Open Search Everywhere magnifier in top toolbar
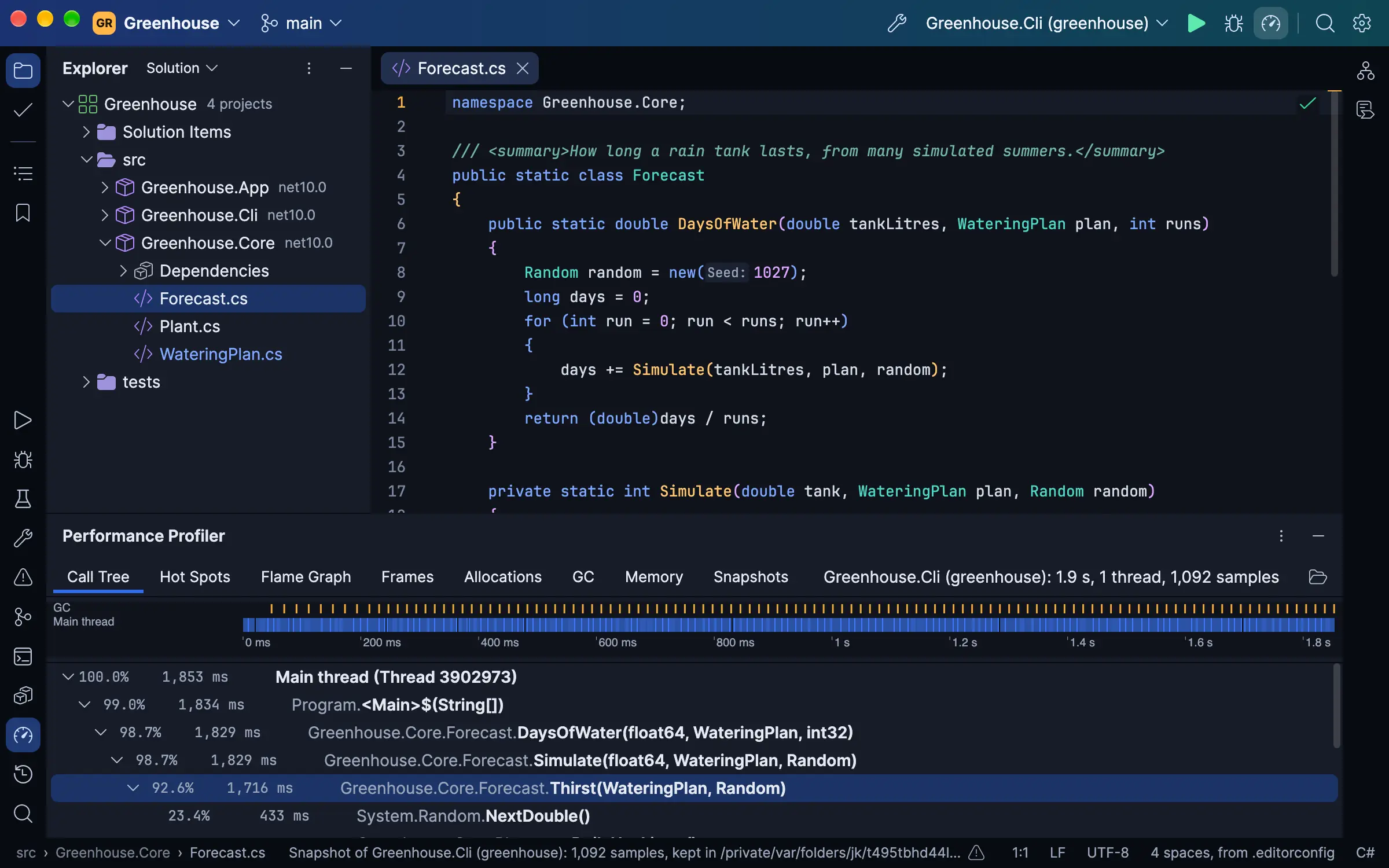Viewport: 1389px width, 868px height. coord(1325,23)
